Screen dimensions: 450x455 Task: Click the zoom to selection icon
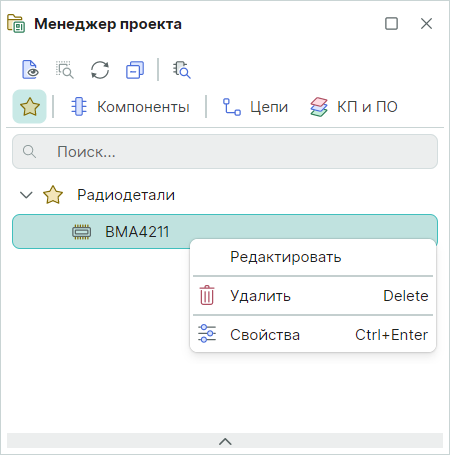click(64, 70)
